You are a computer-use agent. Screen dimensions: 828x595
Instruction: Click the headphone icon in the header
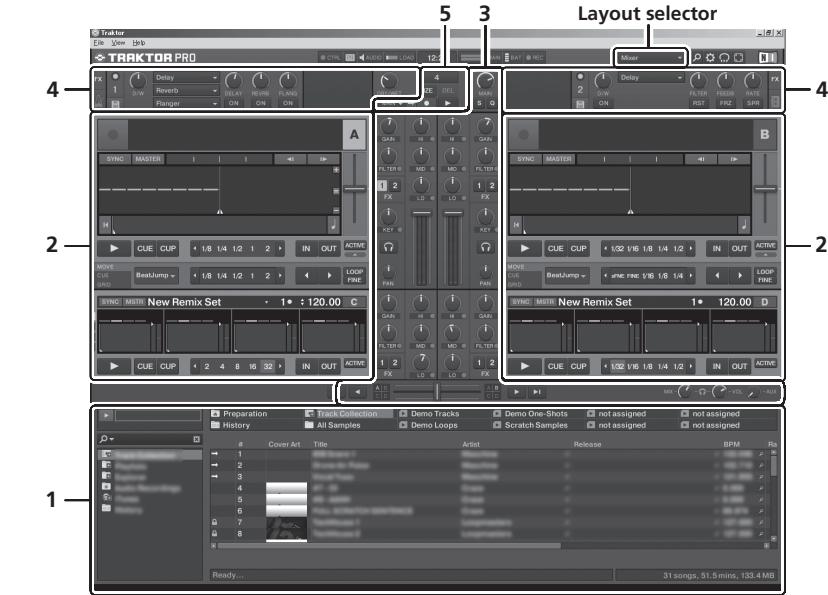pos(724,58)
